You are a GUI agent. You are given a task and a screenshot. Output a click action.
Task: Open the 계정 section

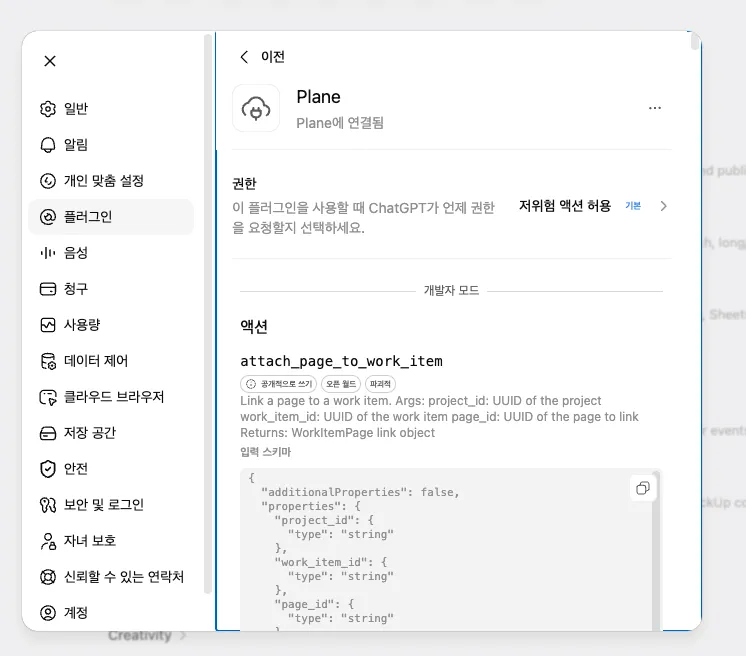click(x=111, y=613)
